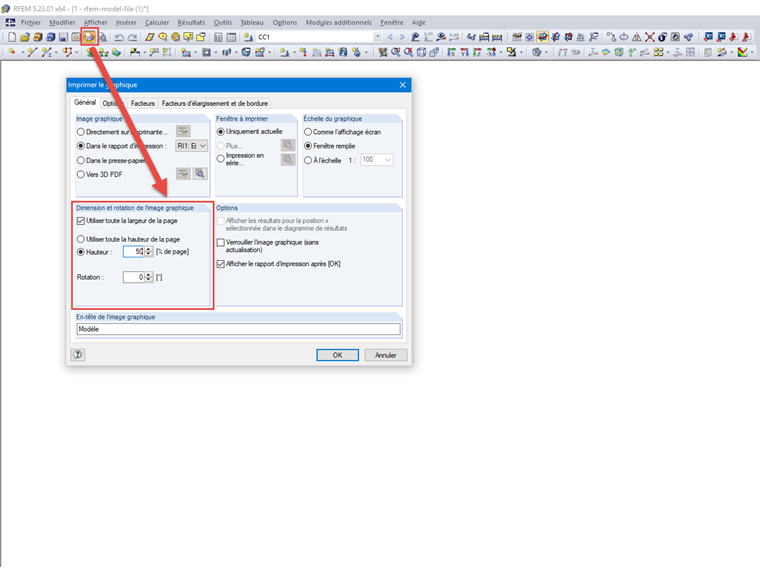760x570 pixels.
Task: Click Rotation angle spinner arrows
Action: (149, 277)
